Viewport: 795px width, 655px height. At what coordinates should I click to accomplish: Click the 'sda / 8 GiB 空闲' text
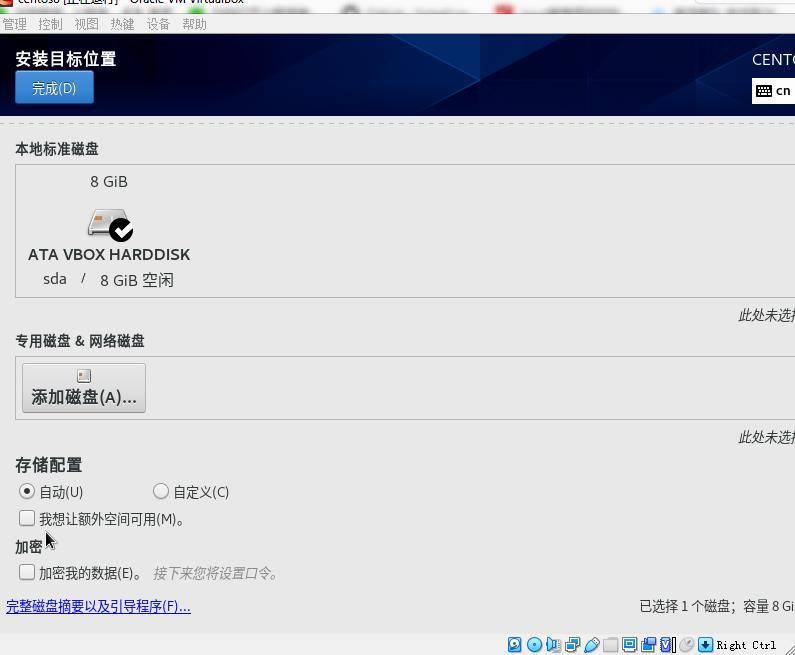pyautogui.click(x=109, y=280)
